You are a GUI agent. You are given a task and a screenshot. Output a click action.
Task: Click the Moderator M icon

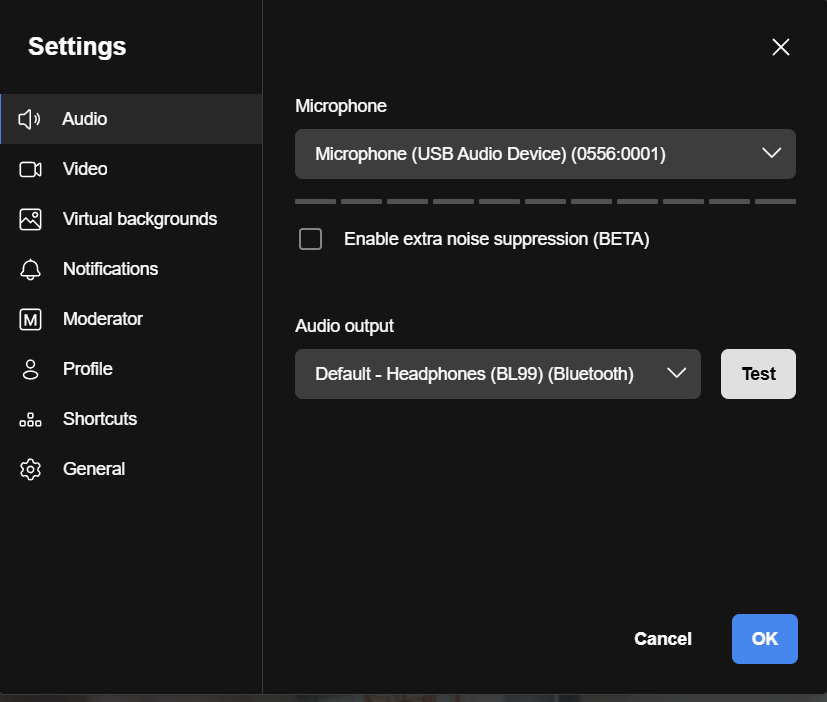[x=30, y=320]
